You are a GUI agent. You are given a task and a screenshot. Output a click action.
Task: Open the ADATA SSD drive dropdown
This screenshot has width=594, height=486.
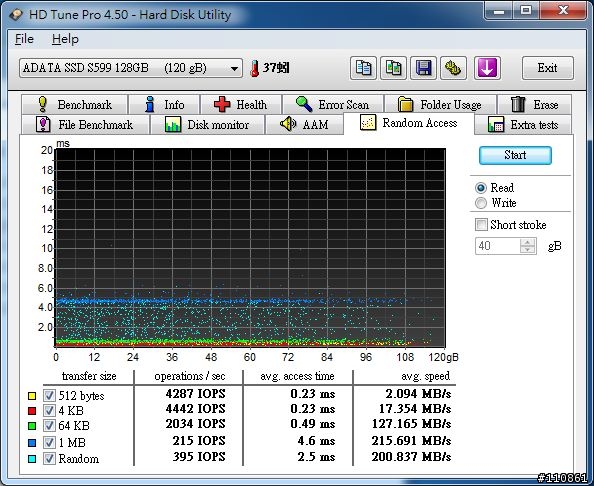(x=131, y=68)
